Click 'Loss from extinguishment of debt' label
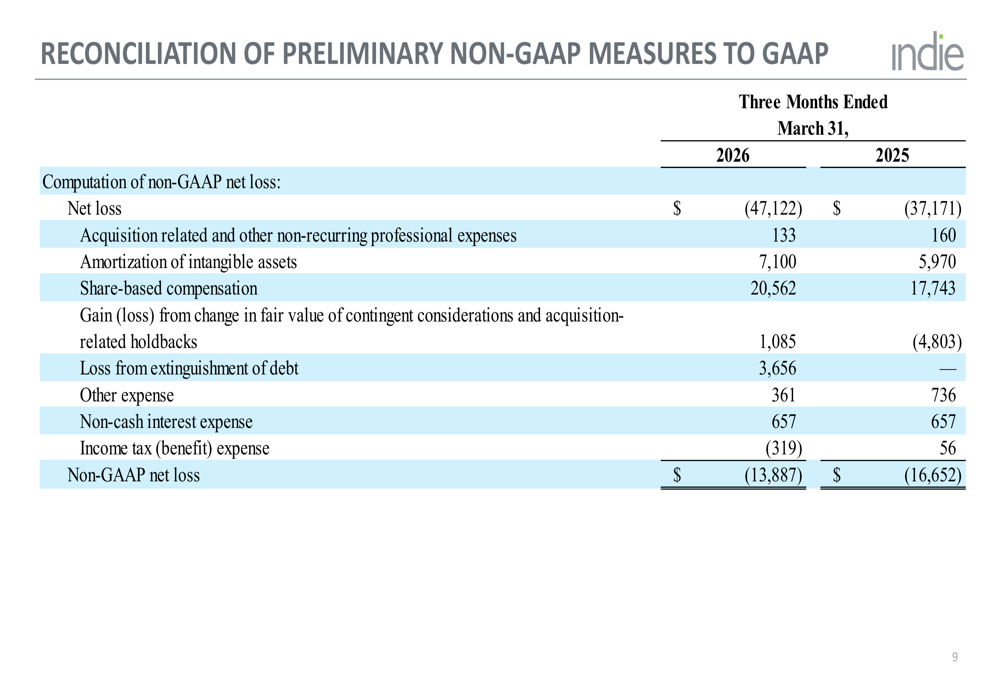This screenshot has height=685, width=1000. click(x=189, y=369)
